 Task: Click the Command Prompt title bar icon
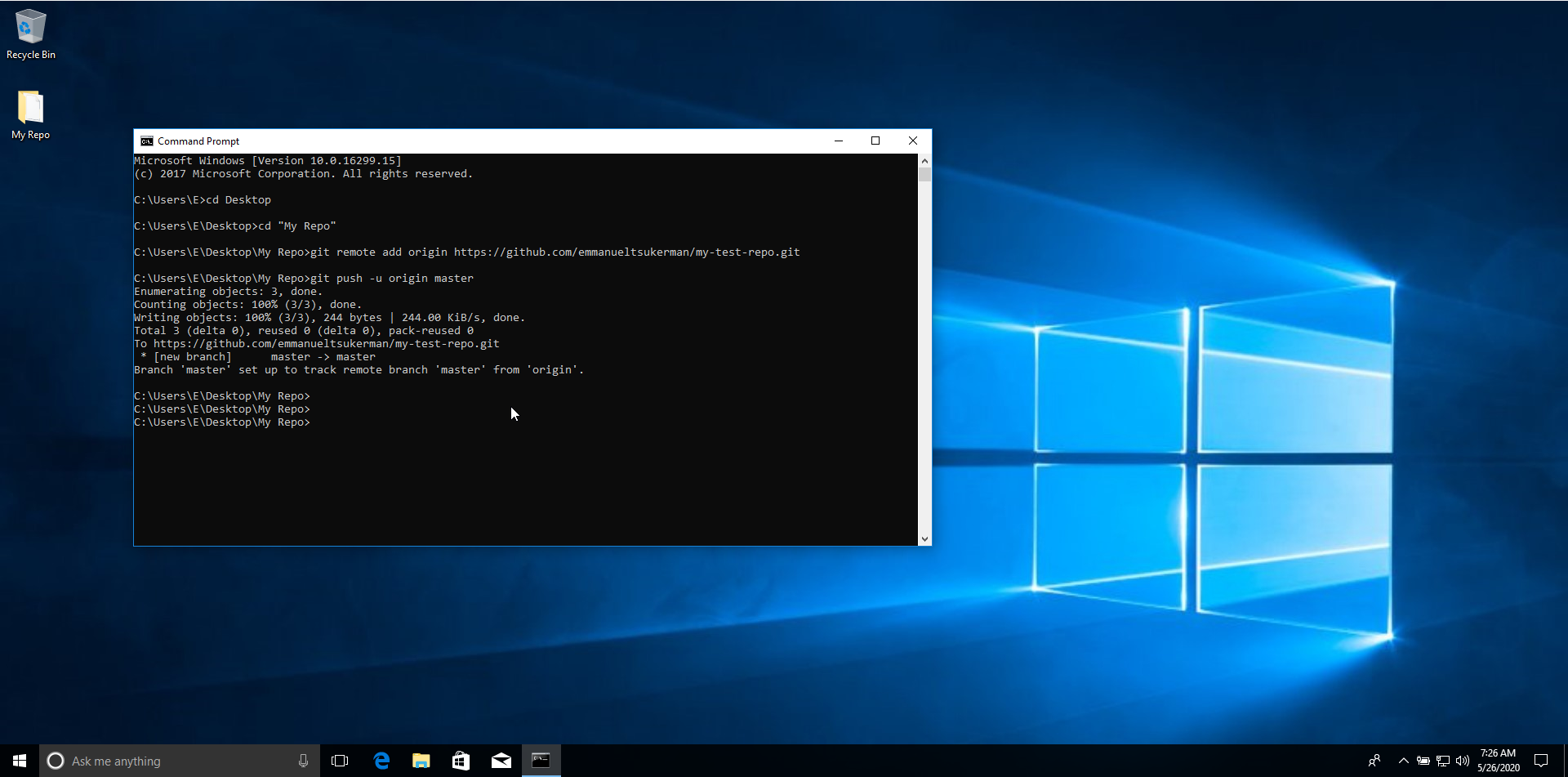pyautogui.click(x=147, y=141)
